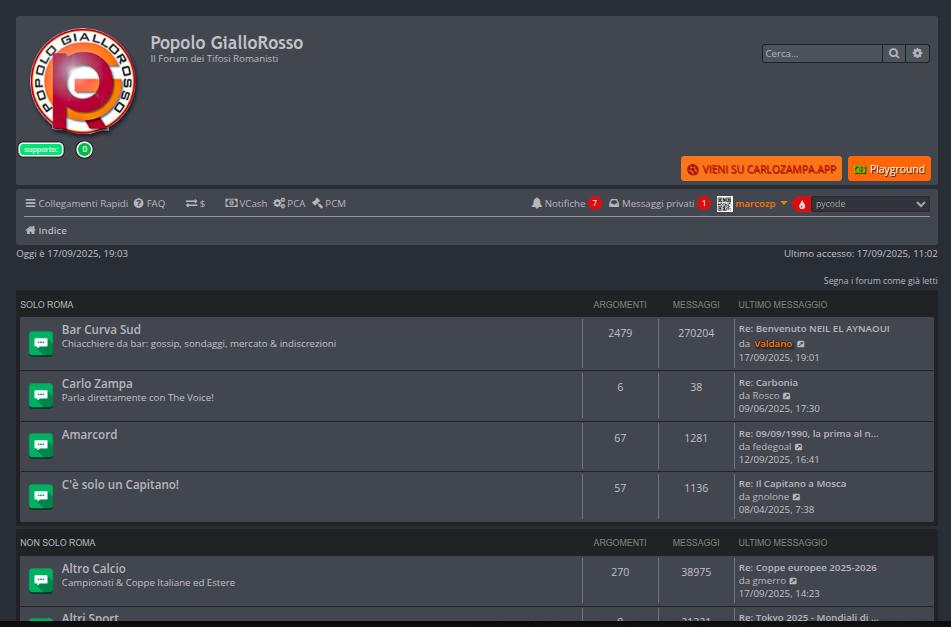Click the search magnifier icon
951x627 pixels.
click(894, 54)
